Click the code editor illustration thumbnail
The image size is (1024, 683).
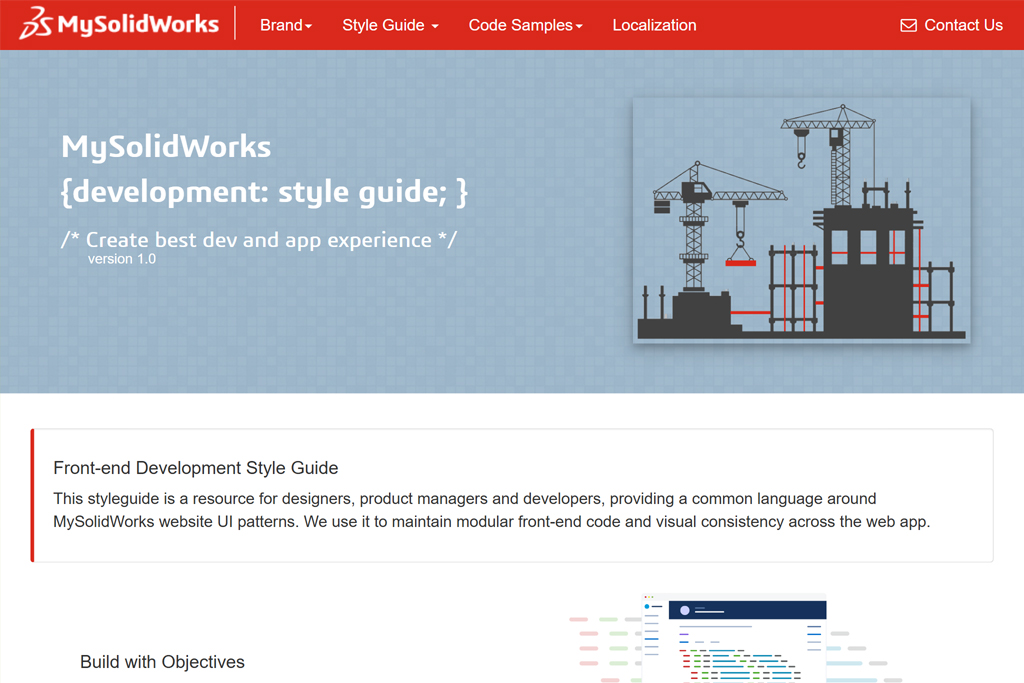[735, 637]
